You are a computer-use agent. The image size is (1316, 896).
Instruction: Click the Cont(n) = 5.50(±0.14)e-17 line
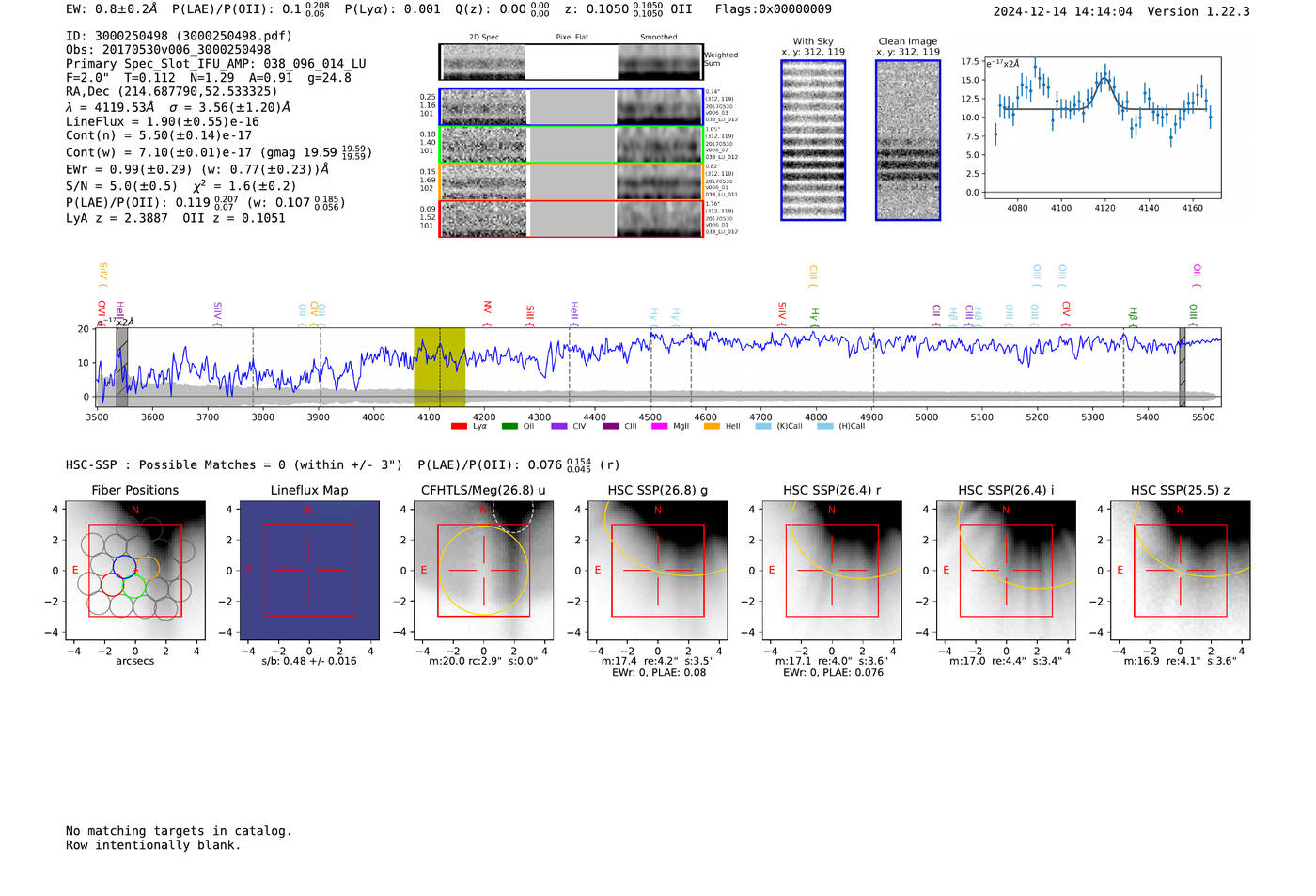coord(159,135)
